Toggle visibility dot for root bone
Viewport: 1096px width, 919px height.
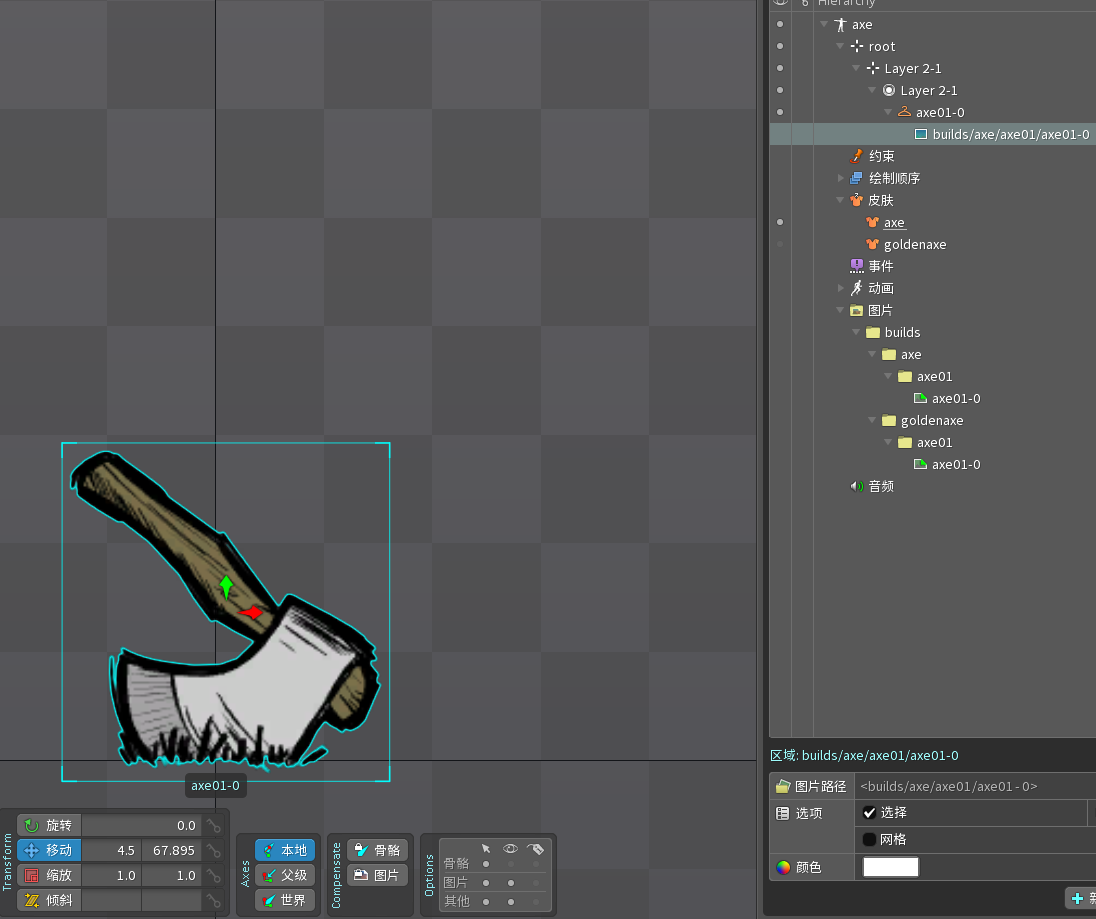780,46
